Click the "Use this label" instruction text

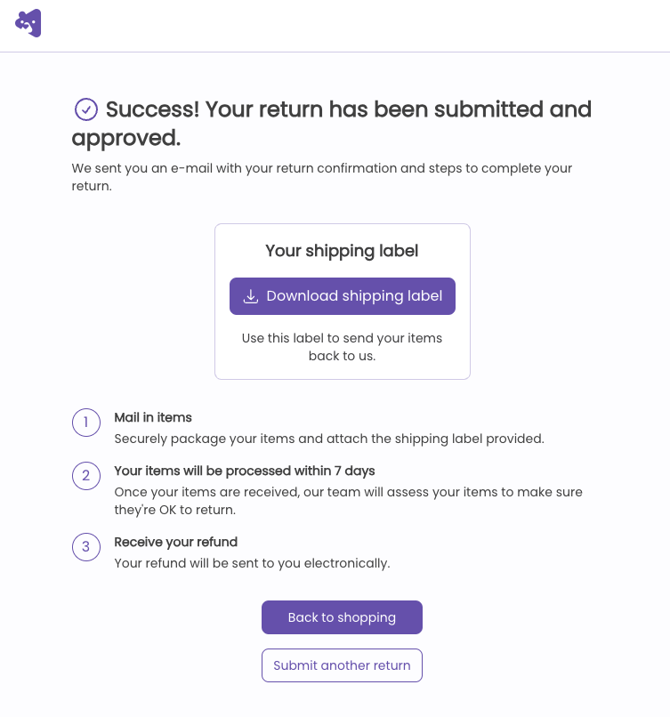point(342,347)
